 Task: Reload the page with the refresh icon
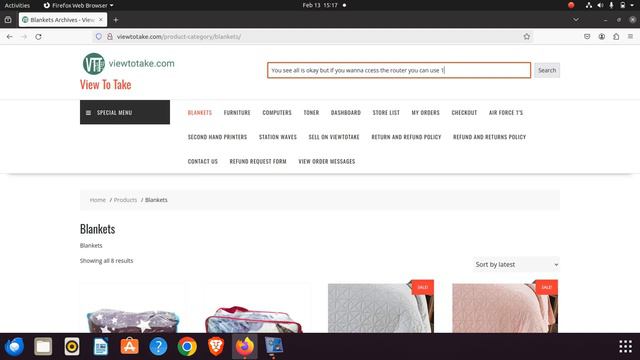[x=38, y=37]
